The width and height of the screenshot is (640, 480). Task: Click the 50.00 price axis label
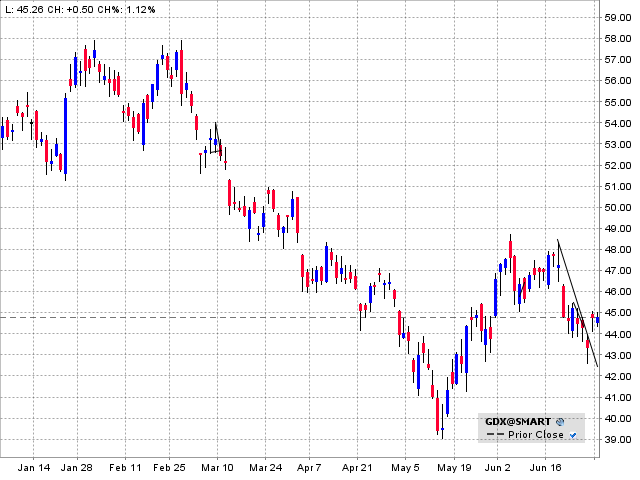pos(618,208)
